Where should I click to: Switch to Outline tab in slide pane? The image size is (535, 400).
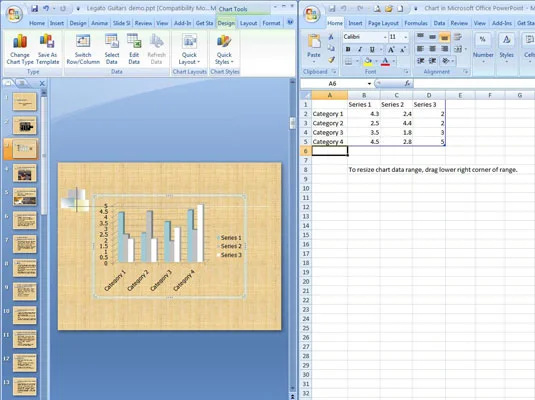22,83
